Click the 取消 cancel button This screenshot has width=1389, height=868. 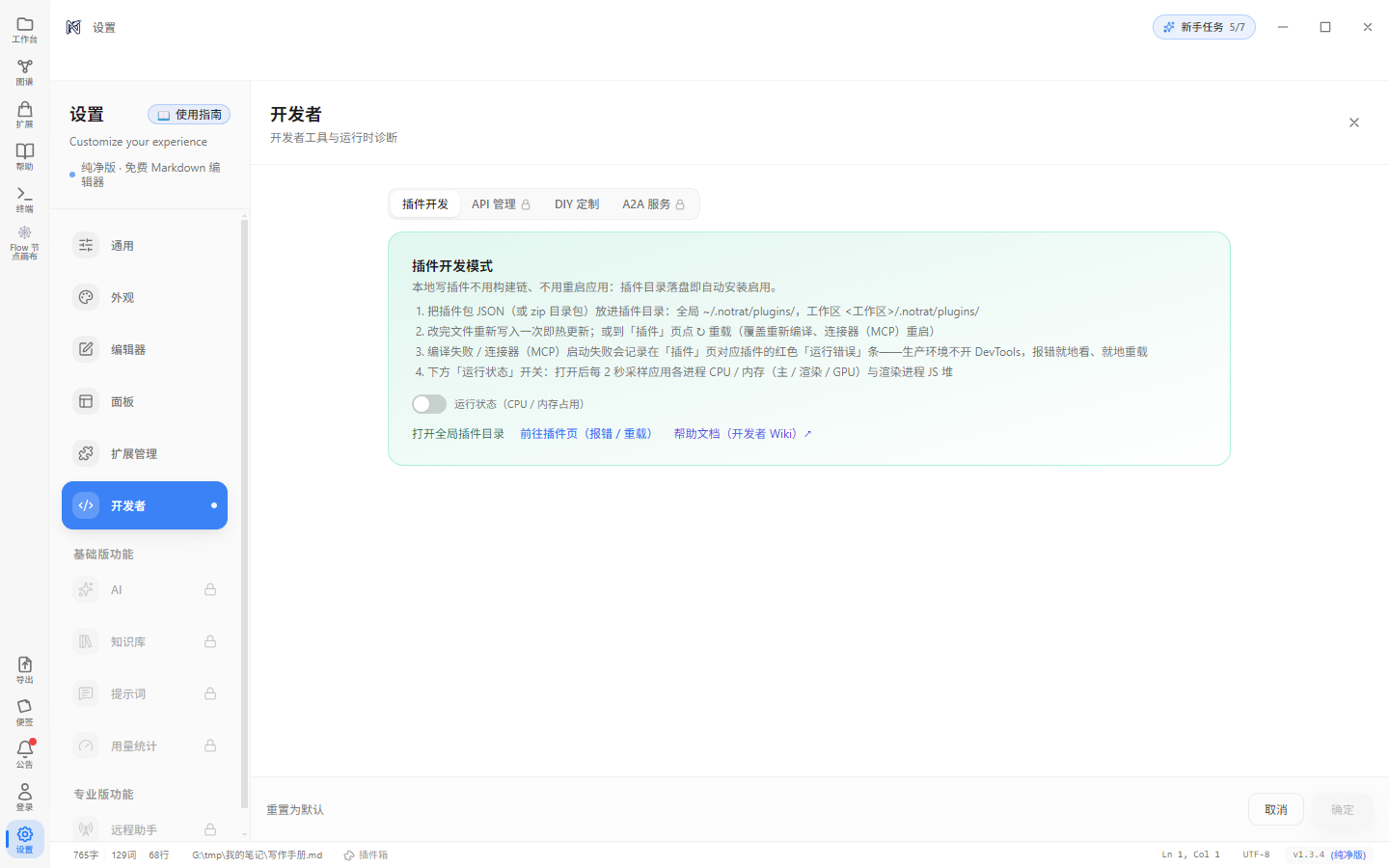1276,809
